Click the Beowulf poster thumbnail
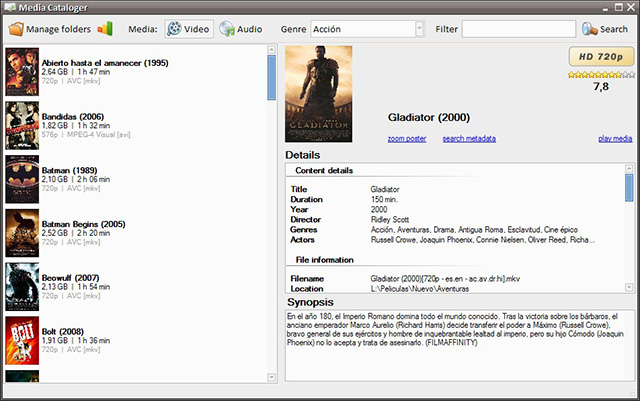 coord(22,287)
